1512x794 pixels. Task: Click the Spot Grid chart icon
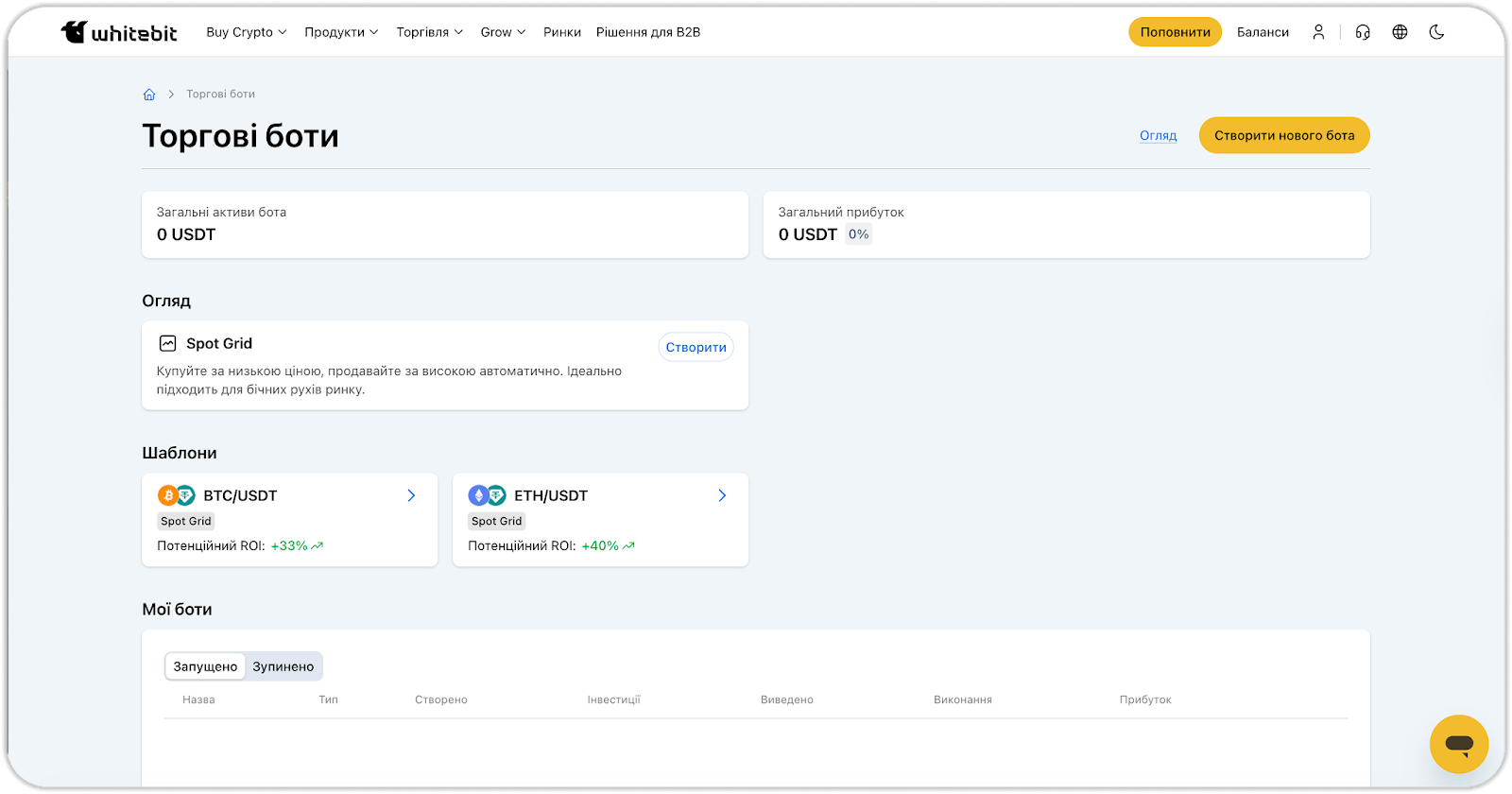[x=167, y=343]
